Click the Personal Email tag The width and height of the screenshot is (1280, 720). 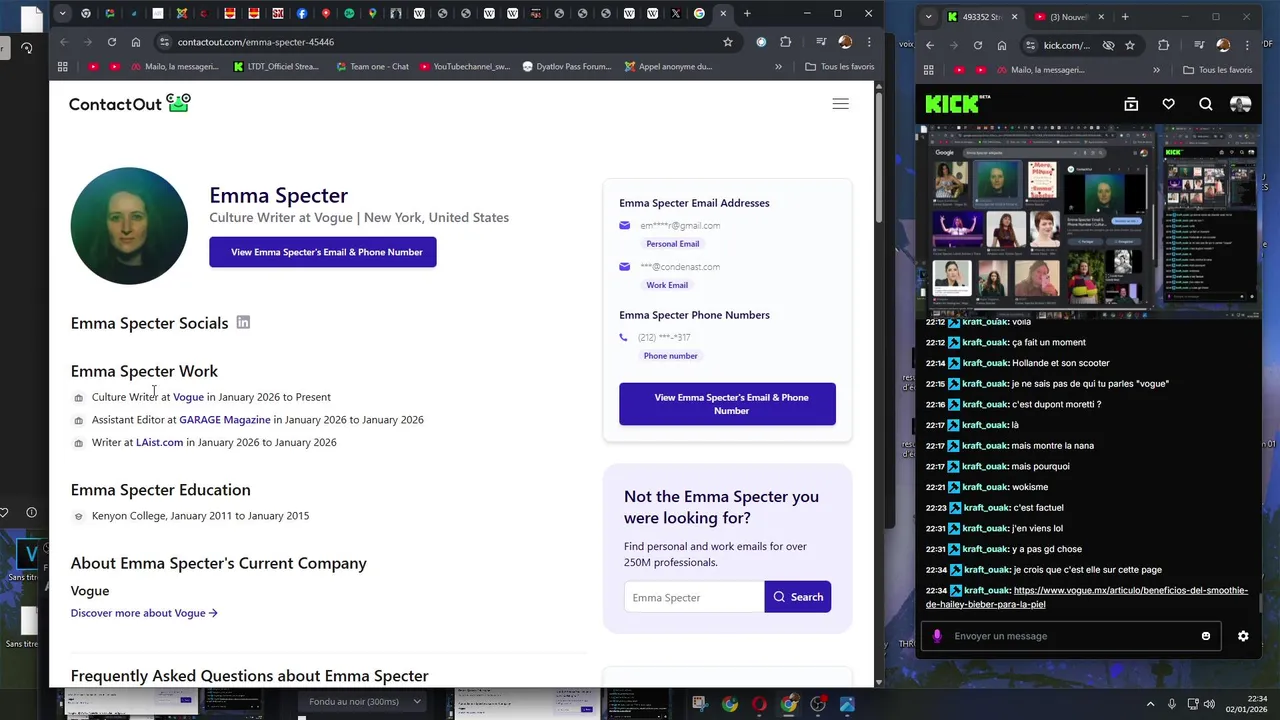673,244
